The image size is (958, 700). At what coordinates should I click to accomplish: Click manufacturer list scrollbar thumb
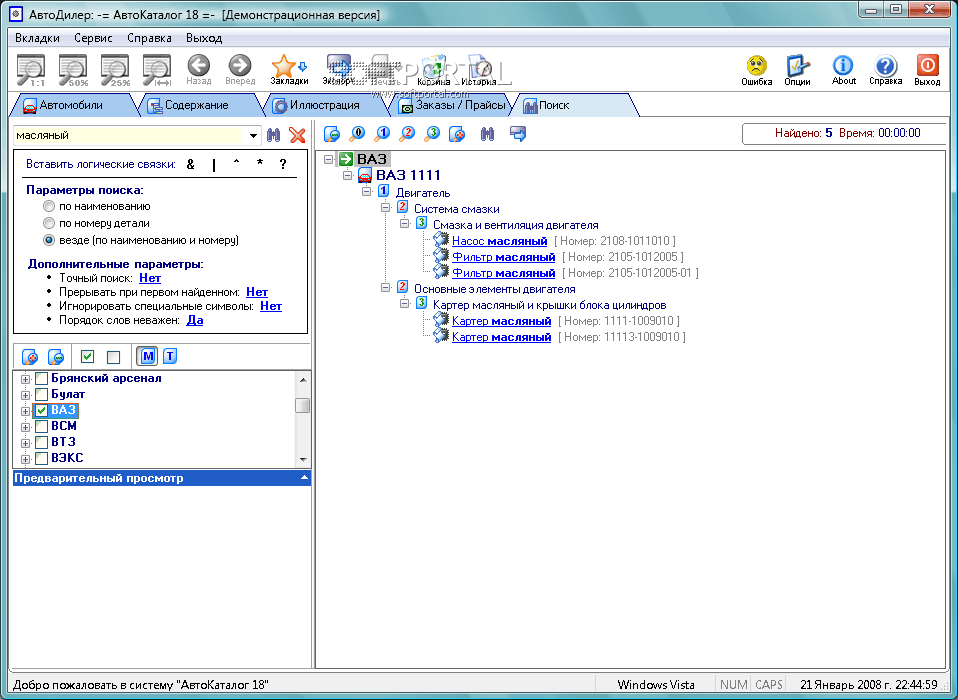pyautogui.click(x=302, y=406)
